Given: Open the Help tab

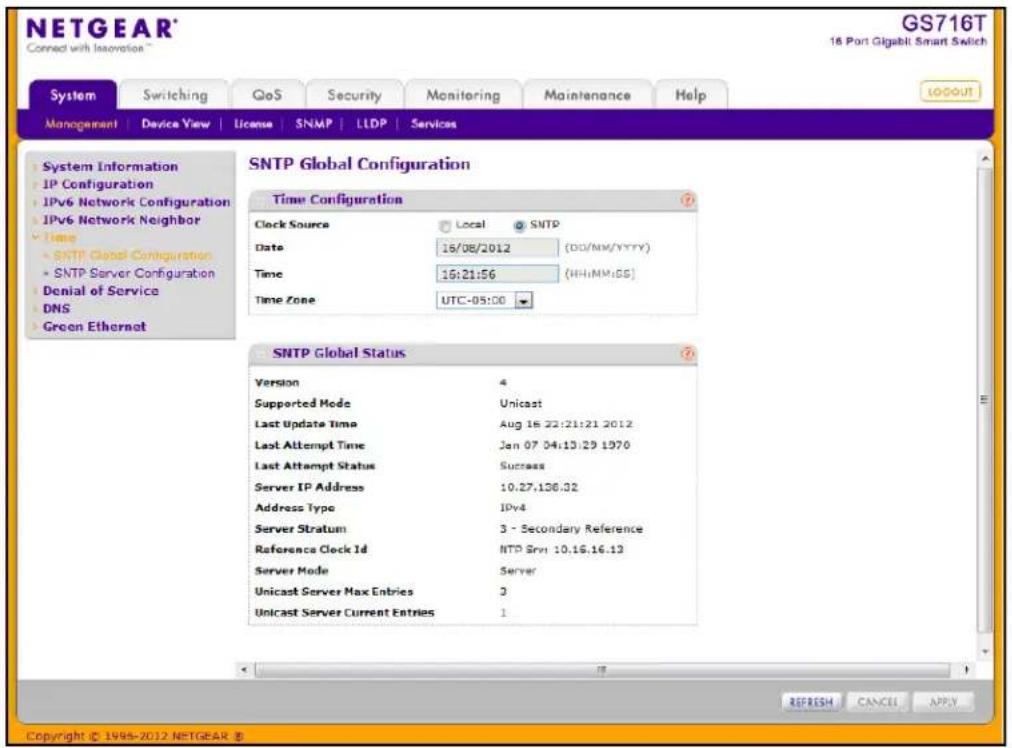Looking at the screenshot, I should pos(691,95).
